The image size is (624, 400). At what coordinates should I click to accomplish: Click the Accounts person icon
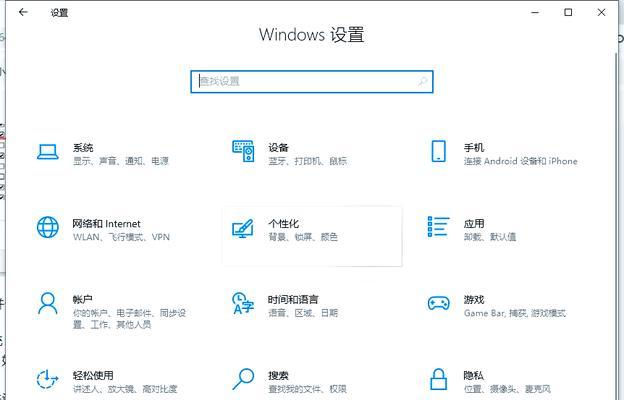[48, 303]
